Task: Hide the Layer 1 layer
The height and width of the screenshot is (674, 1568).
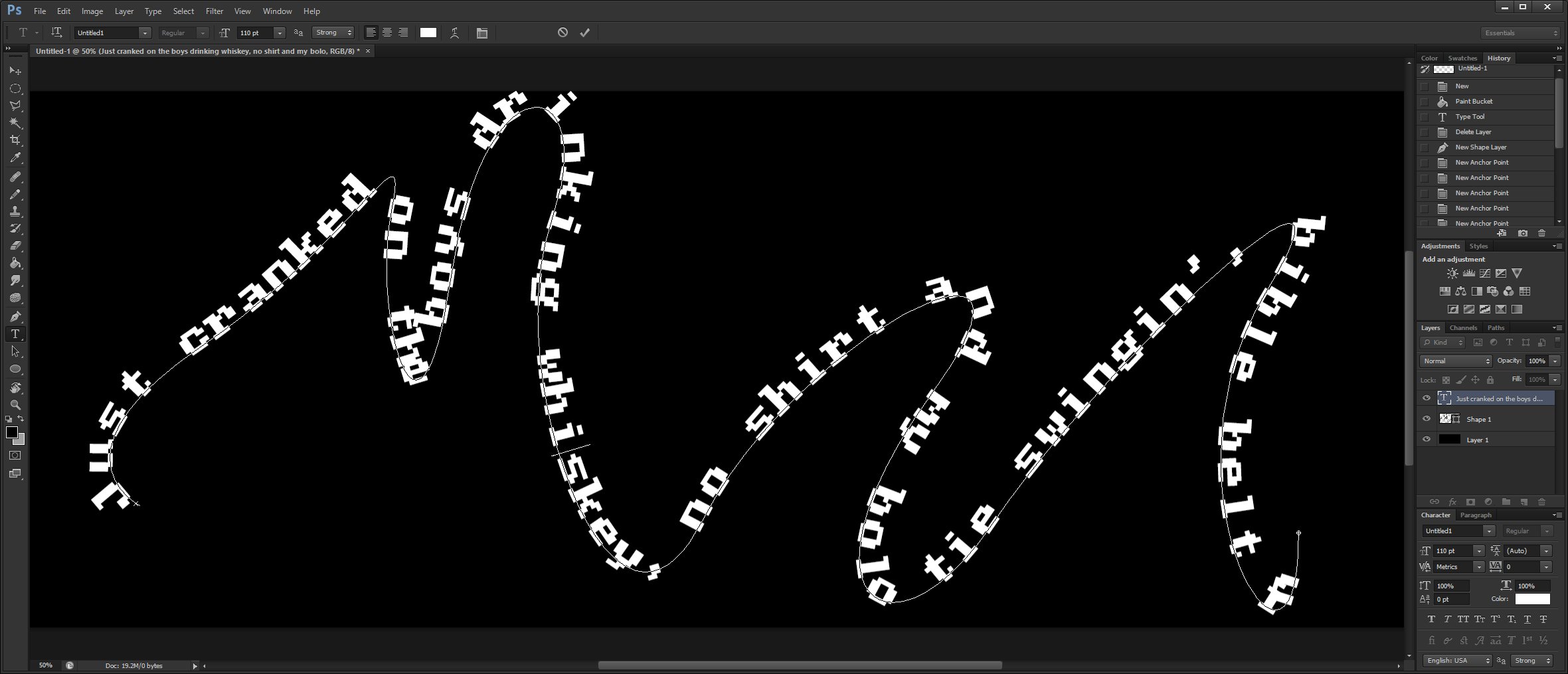Action: 1426,440
